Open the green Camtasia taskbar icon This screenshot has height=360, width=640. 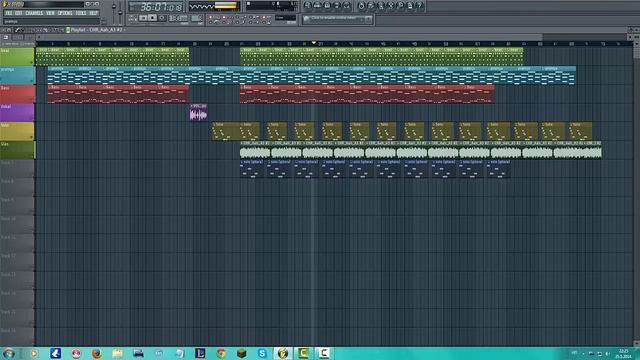(x=303, y=353)
